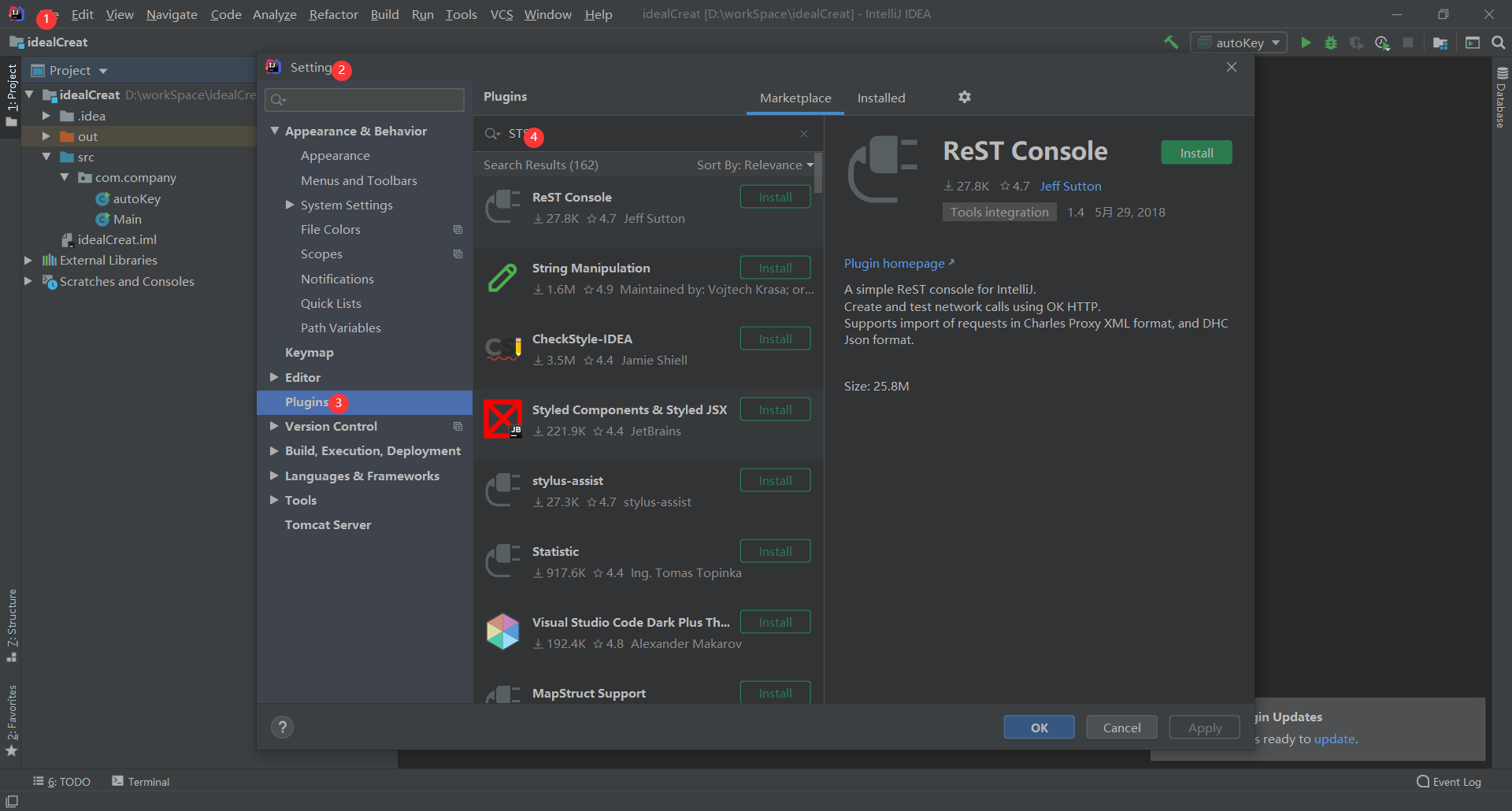
Task: Clear the plugin search text
Action: click(x=804, y=134)
